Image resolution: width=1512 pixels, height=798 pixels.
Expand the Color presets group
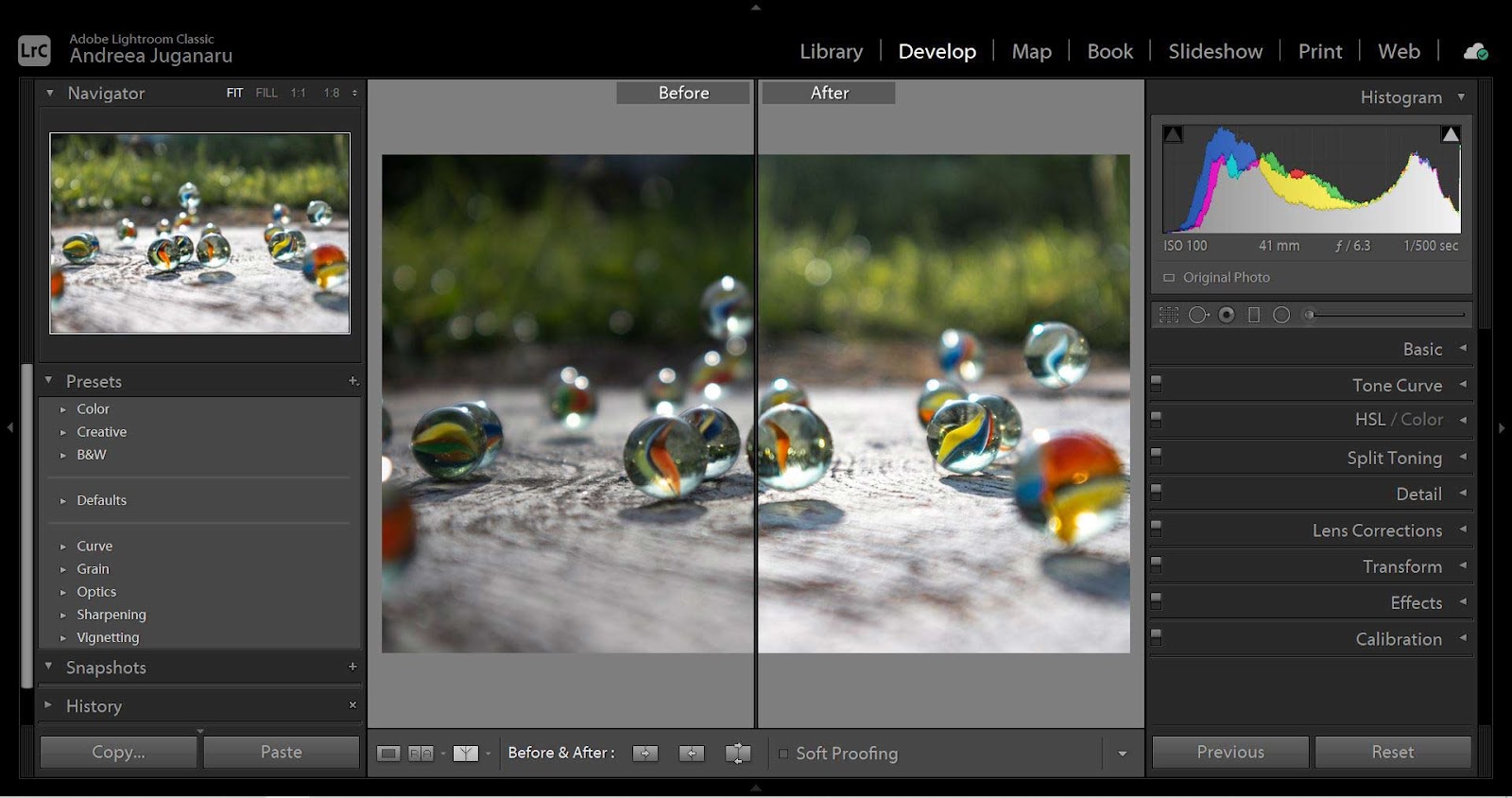[63, 409]
